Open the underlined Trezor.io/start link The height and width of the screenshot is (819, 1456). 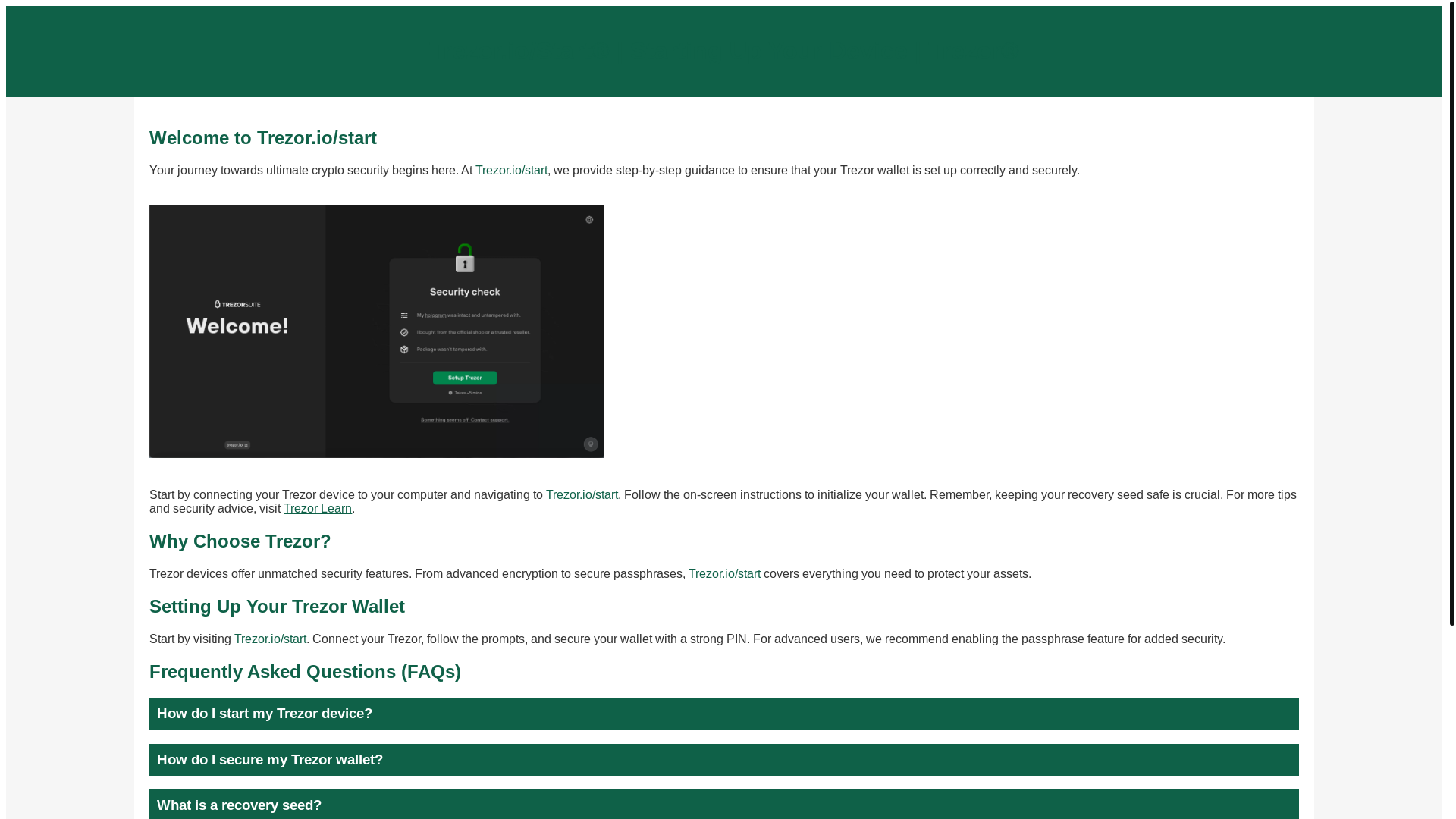tap(582, 495)
